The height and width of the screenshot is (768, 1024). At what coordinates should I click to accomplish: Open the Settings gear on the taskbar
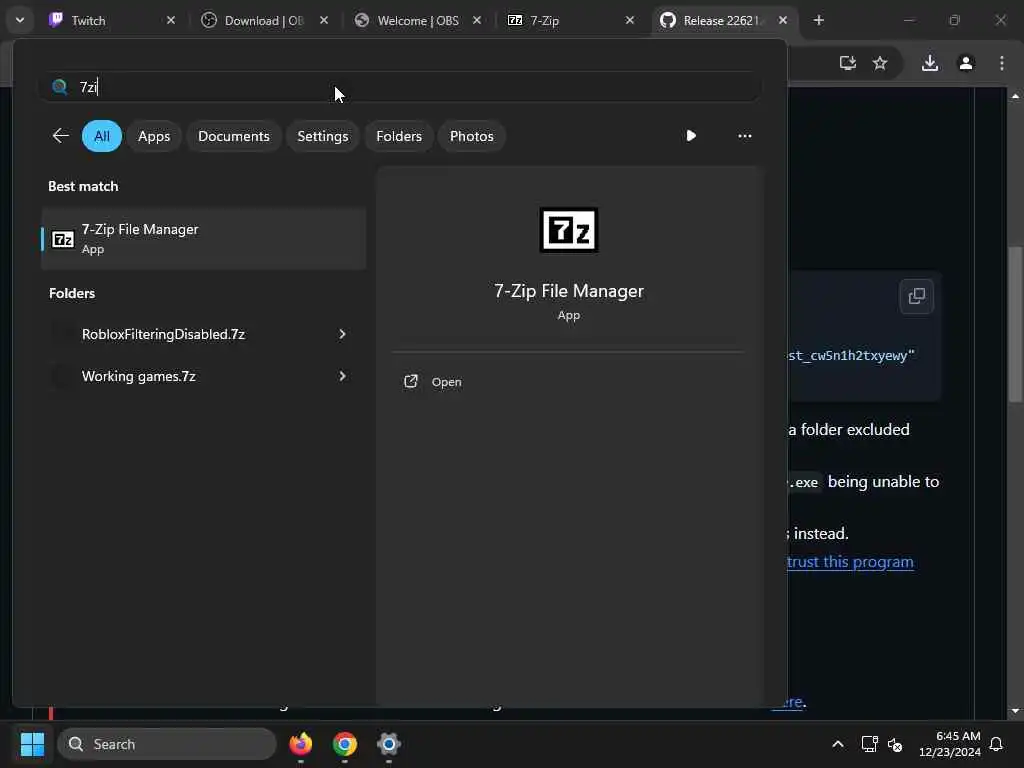389,744
